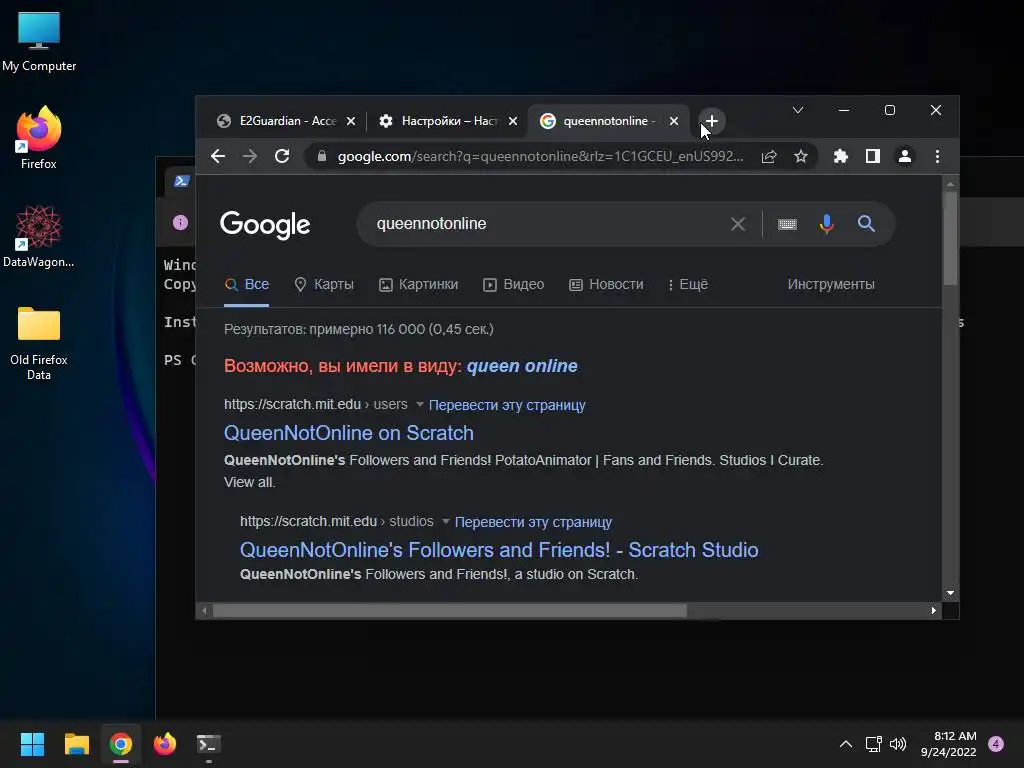Expand dropdown arrow next to scratch.mit.edu › users
Viewport: 1024px width, 768px height.
419,404
